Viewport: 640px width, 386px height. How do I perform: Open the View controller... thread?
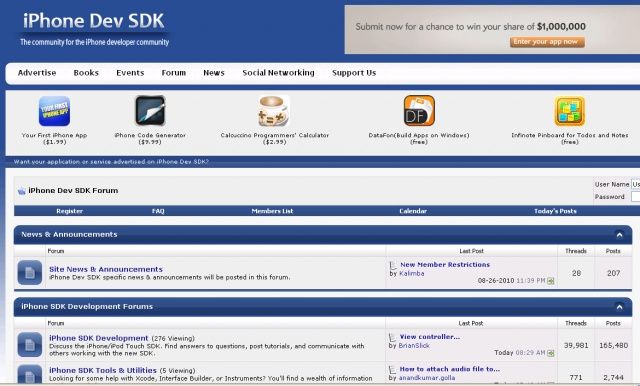pos(429,337)
